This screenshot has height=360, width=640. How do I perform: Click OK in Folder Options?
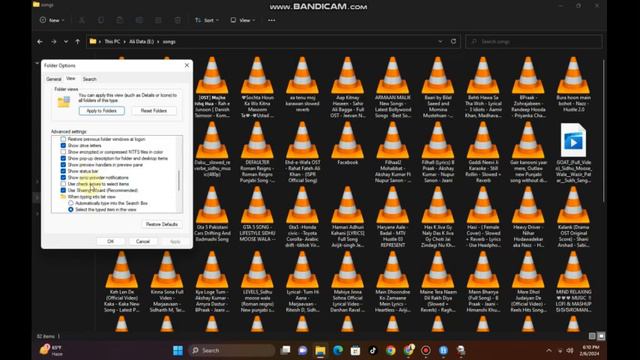(110, 241)
